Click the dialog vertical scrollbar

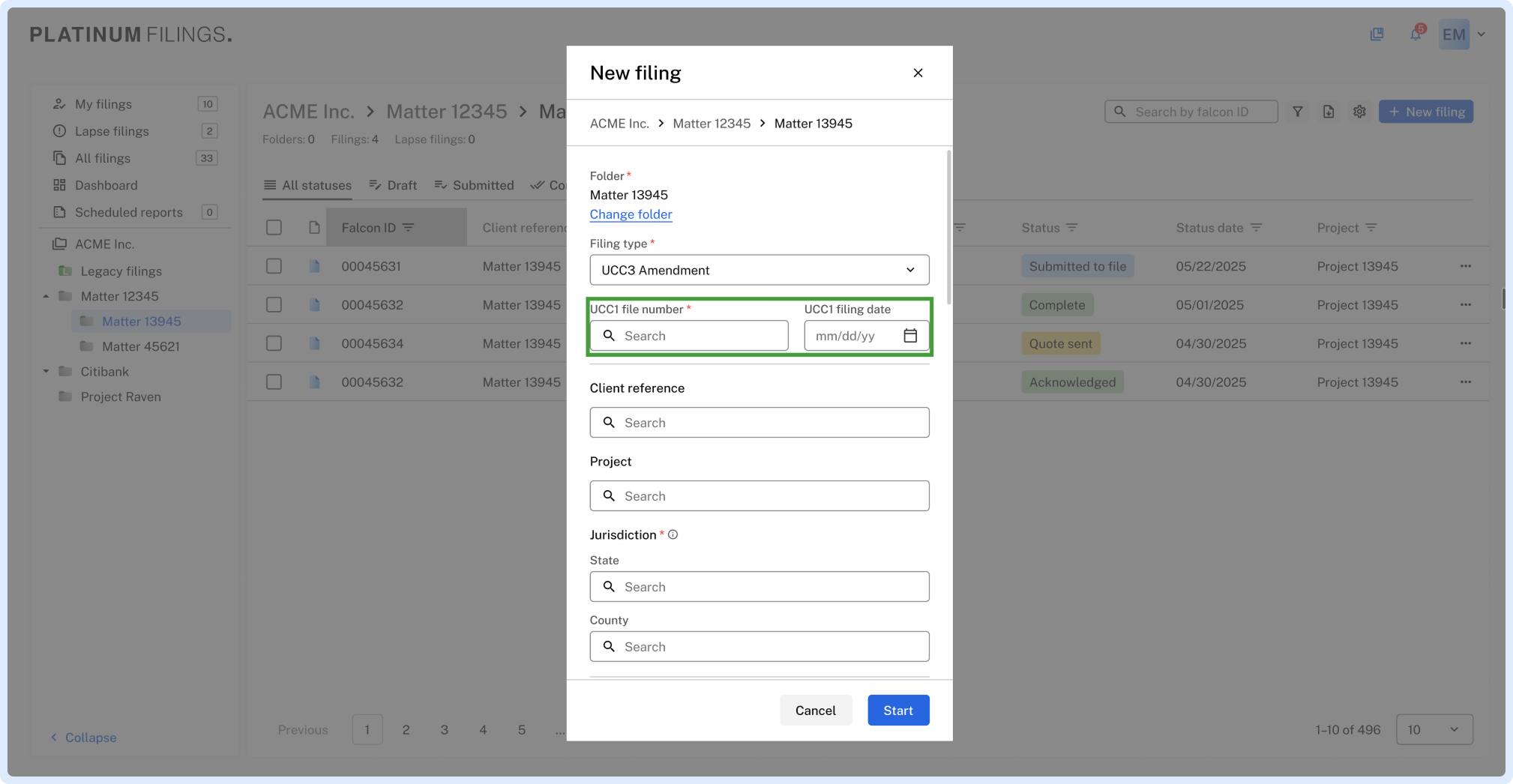(x=948, y=227)
